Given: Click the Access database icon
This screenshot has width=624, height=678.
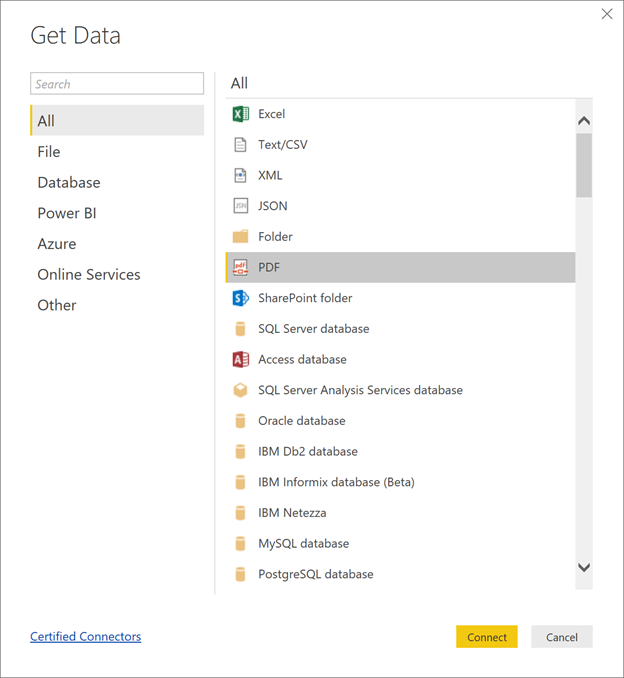Looking at the screenshot, I should click(x=240, y=359).
